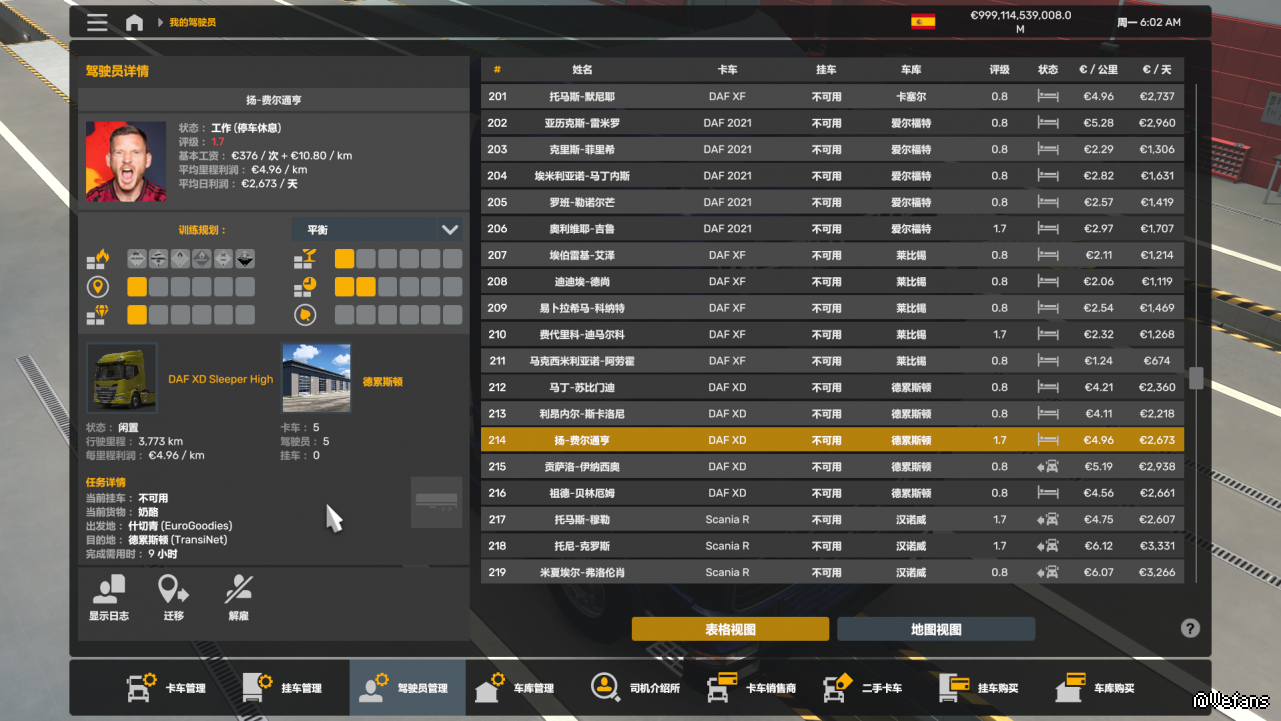
Task: Click the 迁移 relocate button
Action: point(174,598)
